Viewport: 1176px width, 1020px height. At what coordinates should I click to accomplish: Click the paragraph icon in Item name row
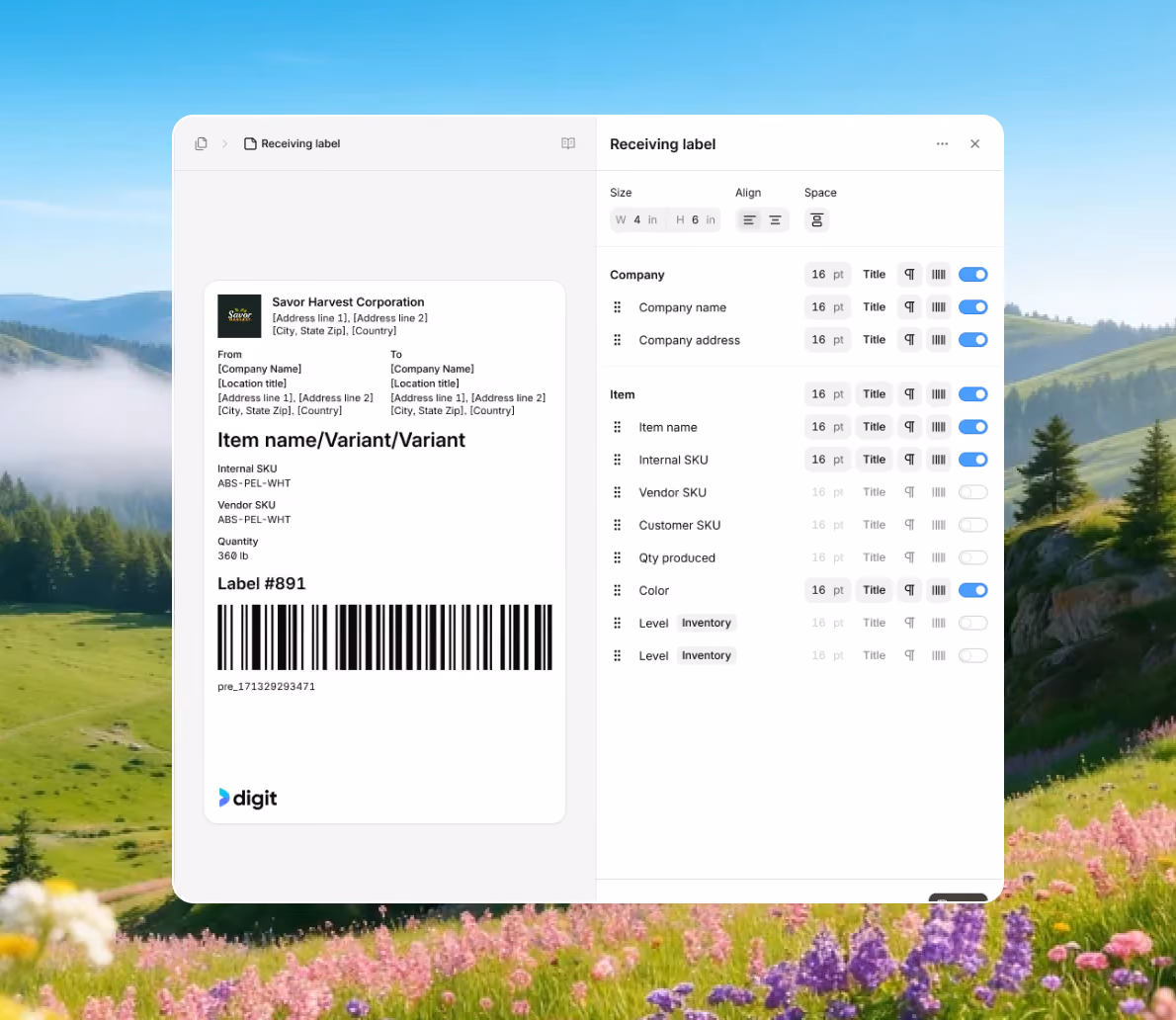point(909,427)
